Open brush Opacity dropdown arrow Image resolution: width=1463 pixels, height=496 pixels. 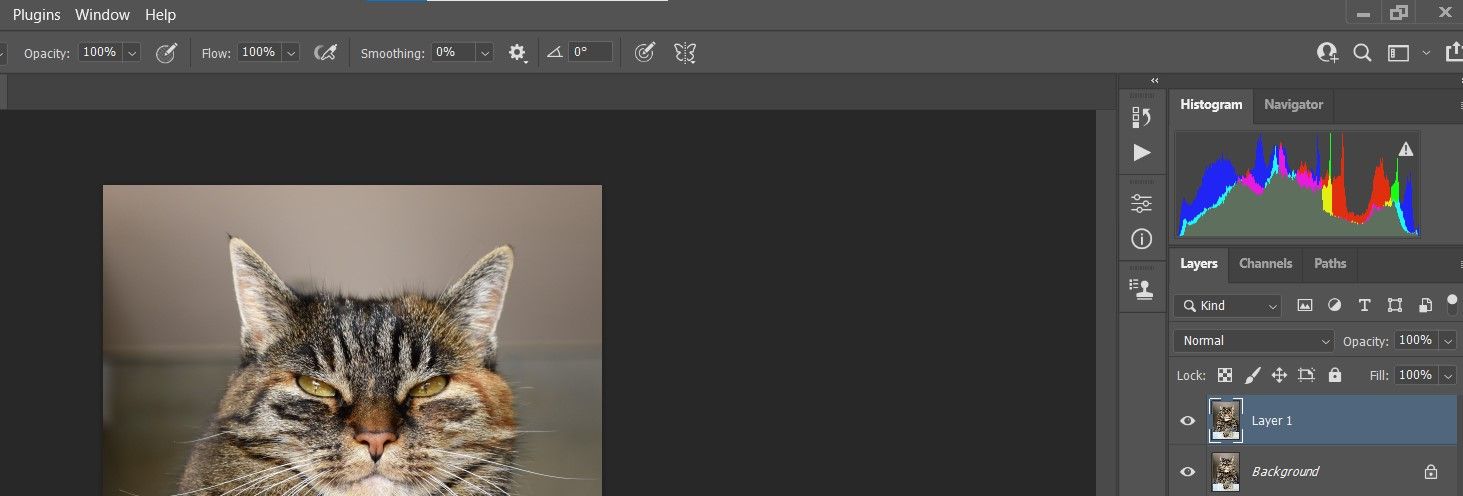click(132, 53)
